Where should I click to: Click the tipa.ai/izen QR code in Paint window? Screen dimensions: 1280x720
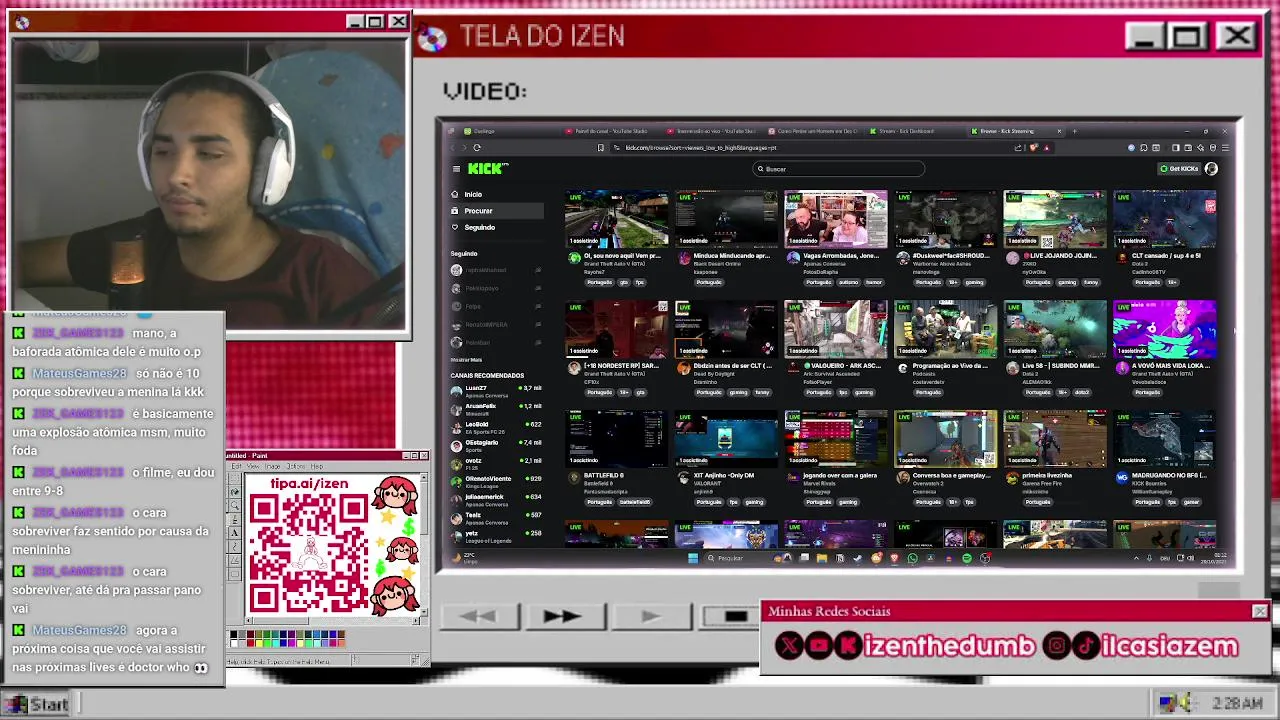(x=308, y=554)
